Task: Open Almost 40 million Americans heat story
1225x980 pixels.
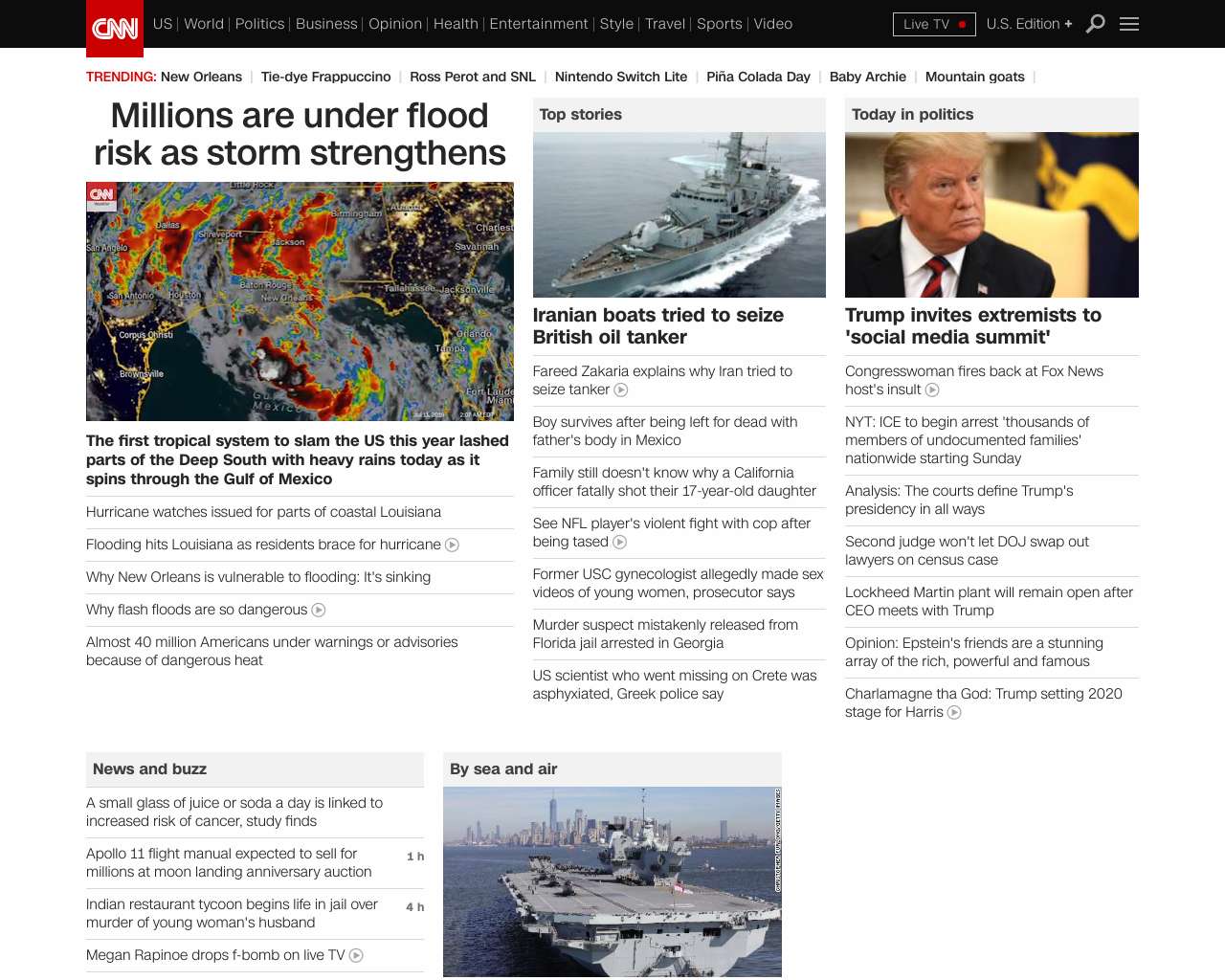Action: (272, 651)
